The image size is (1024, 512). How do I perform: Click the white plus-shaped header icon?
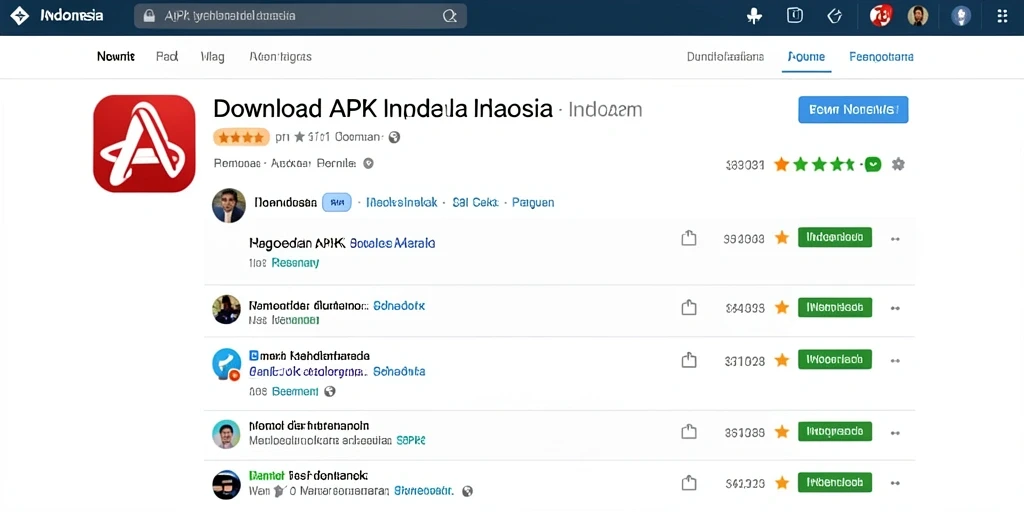pyautogui.click(x=754, y=16)
